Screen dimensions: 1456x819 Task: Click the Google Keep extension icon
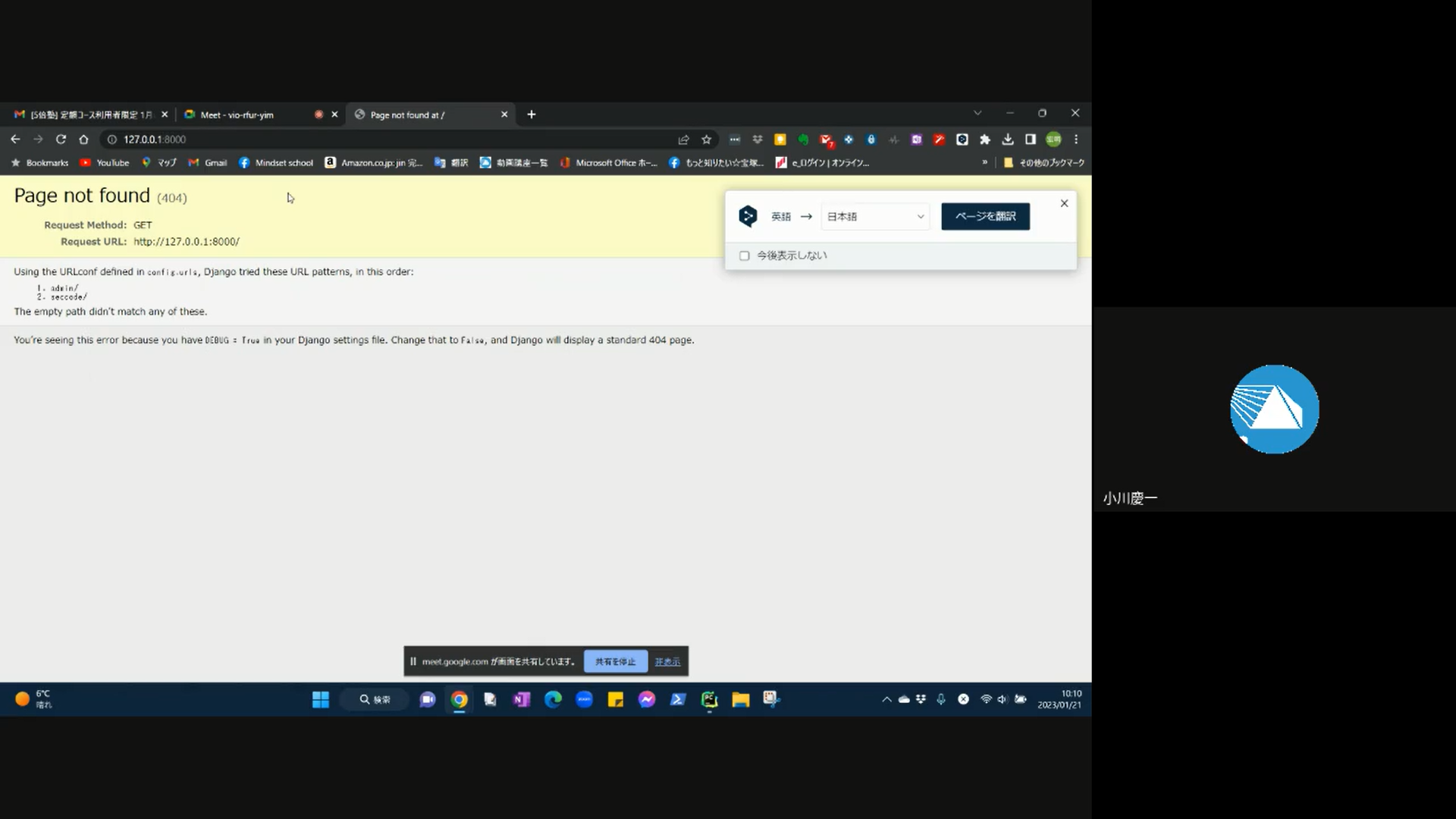click(780, 140)
